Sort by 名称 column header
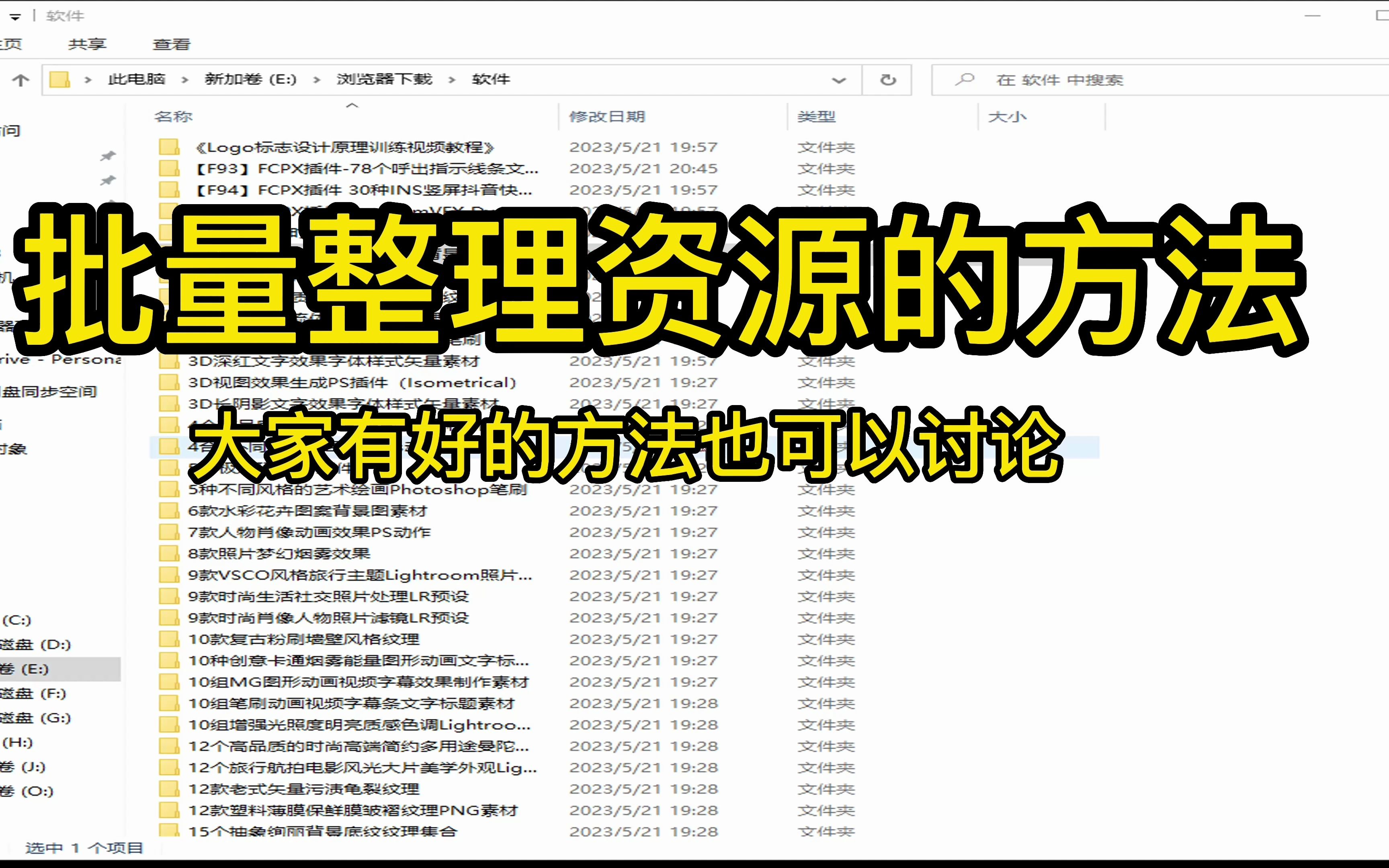The width and height of the screenshot is (1389, 868). 173,117
